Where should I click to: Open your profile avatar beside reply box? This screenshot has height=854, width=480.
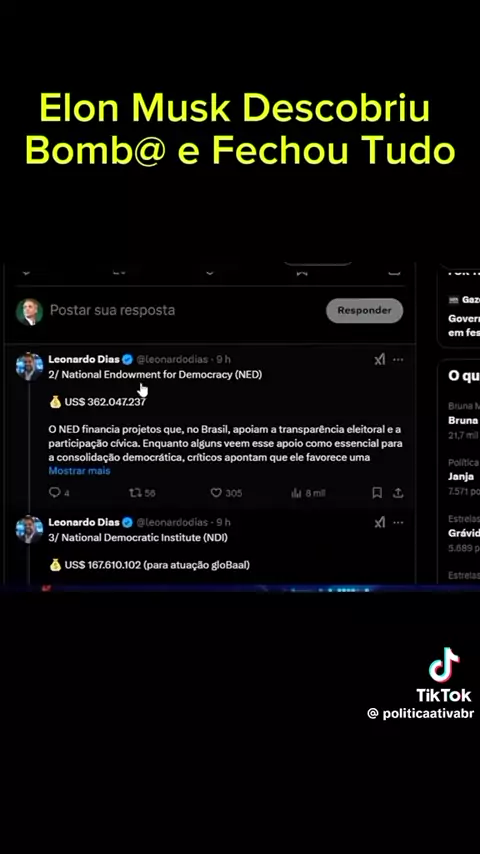29,312
